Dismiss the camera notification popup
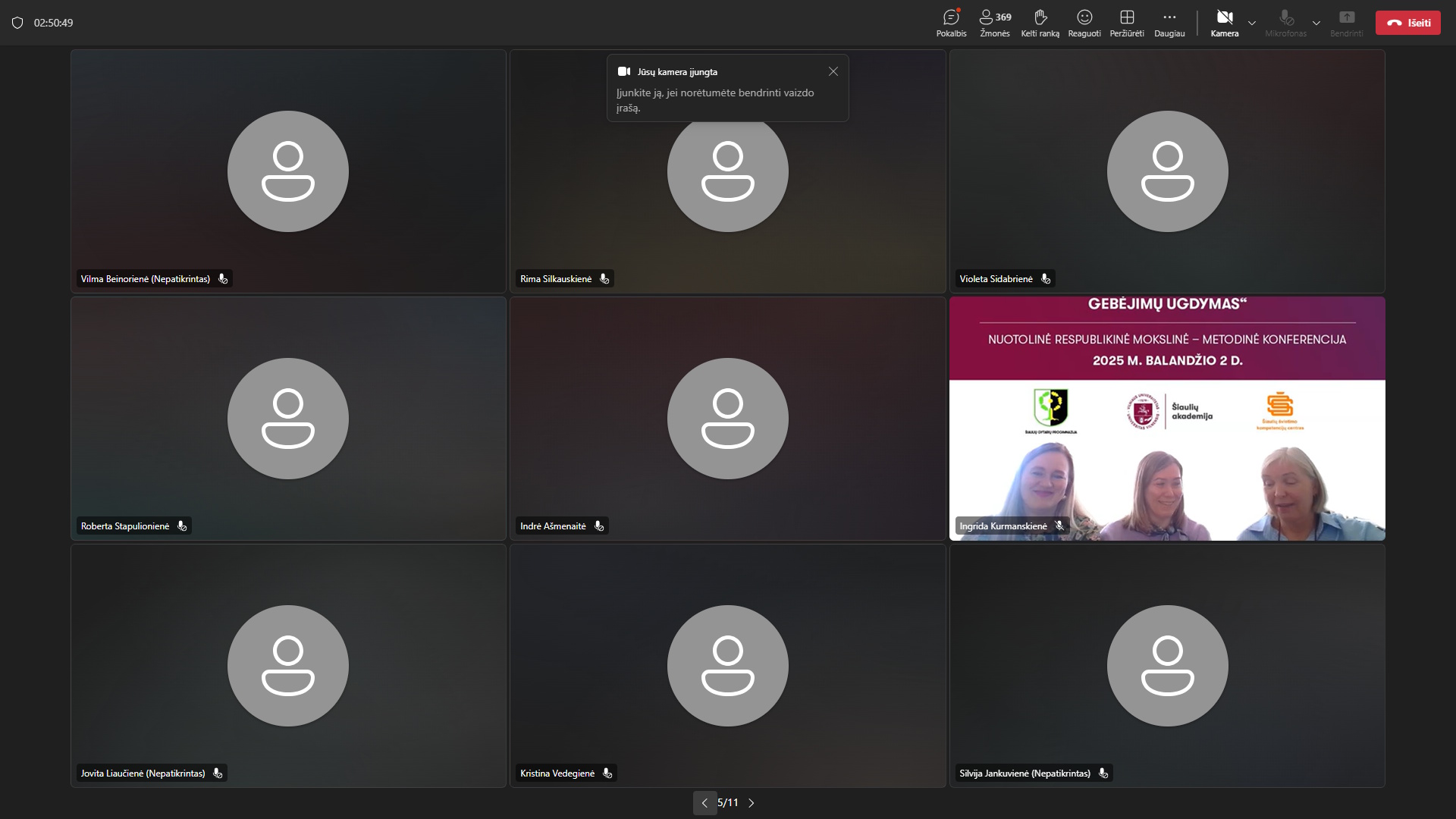 pyautogui.click(x=833, y=71)
